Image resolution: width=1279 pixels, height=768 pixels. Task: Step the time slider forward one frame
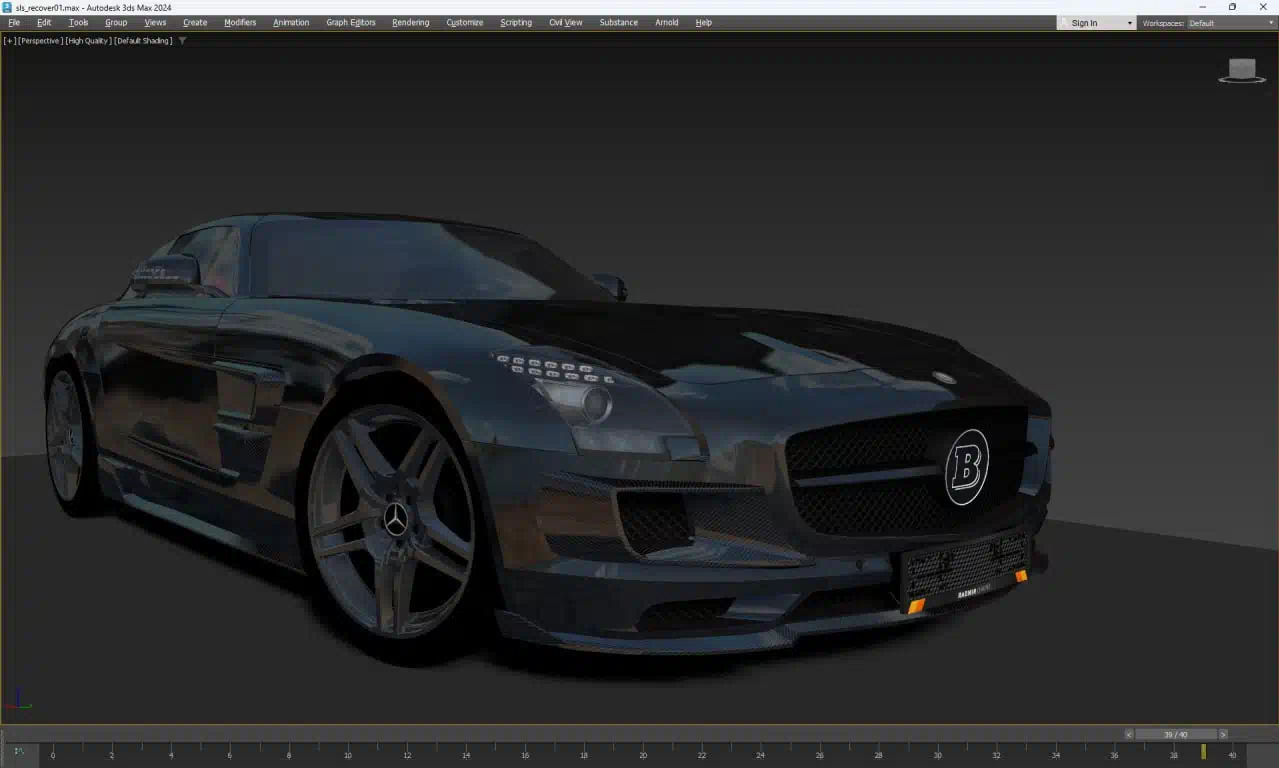(x=1223, y=734)
